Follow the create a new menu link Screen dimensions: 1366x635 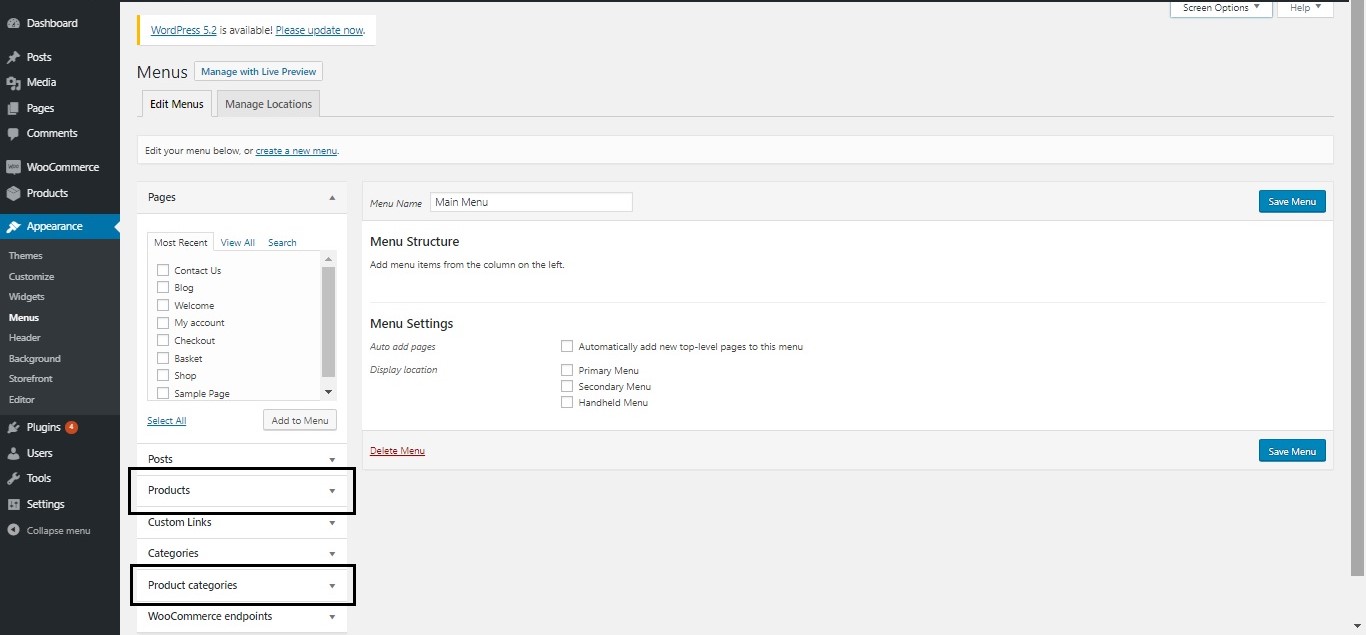[296, 150]
